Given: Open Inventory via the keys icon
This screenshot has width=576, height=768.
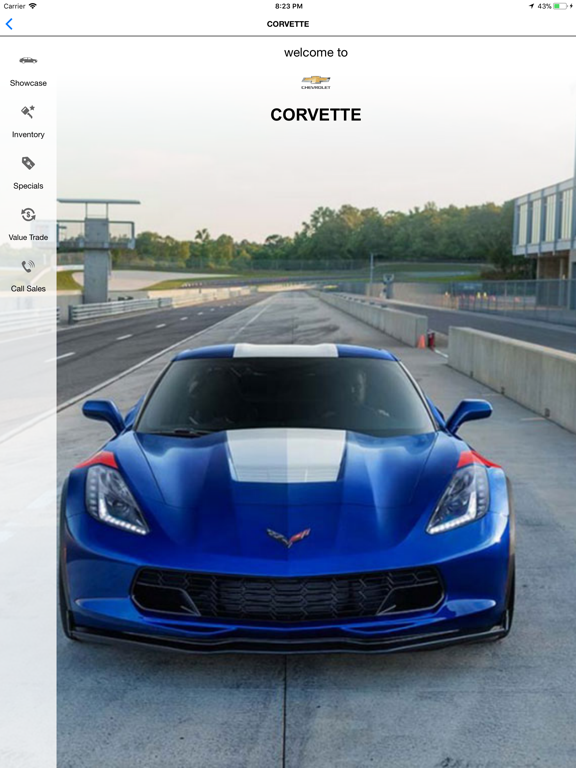Looking at the screenshot, I should point(28,112).
